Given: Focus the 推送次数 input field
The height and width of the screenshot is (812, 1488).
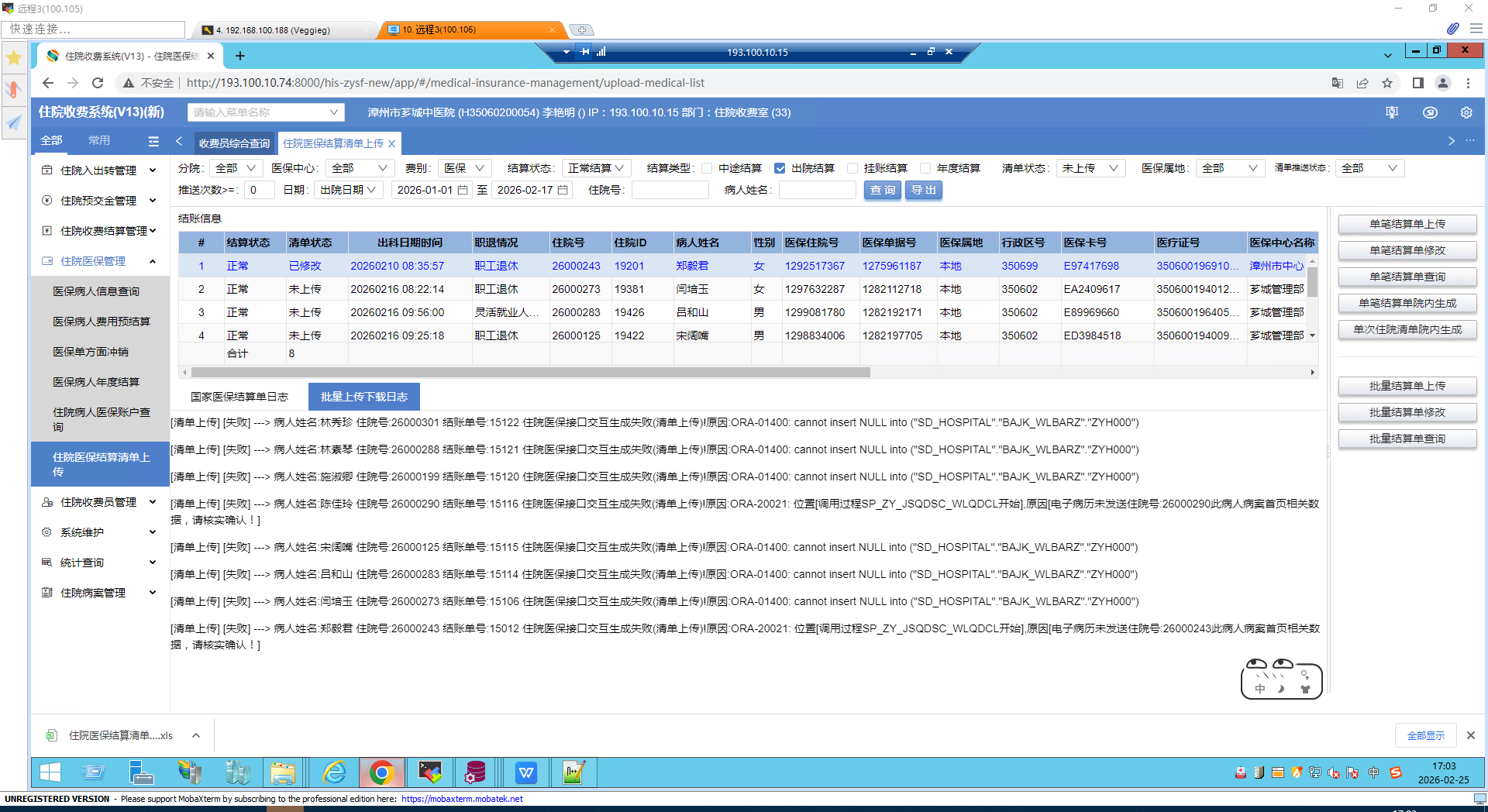Looking at the screenshot, I should click(260, 190).
